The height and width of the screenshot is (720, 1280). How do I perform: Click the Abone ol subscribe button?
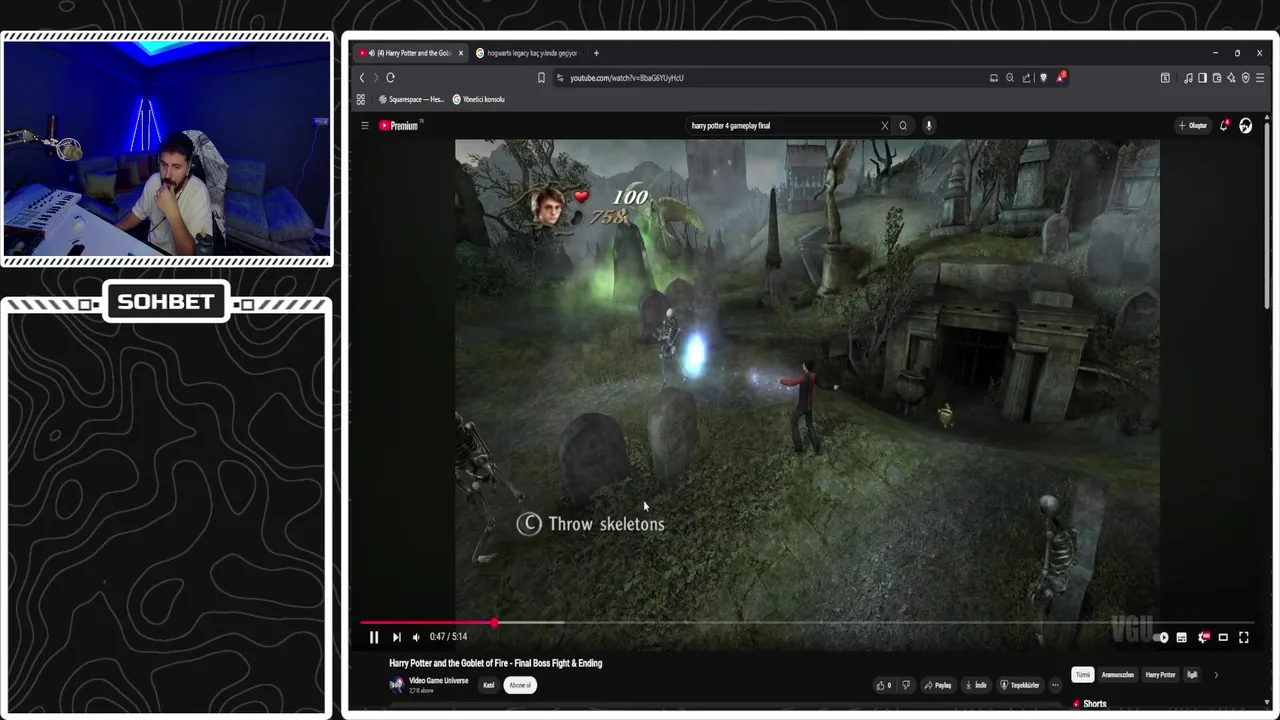(x=520, y=685)
